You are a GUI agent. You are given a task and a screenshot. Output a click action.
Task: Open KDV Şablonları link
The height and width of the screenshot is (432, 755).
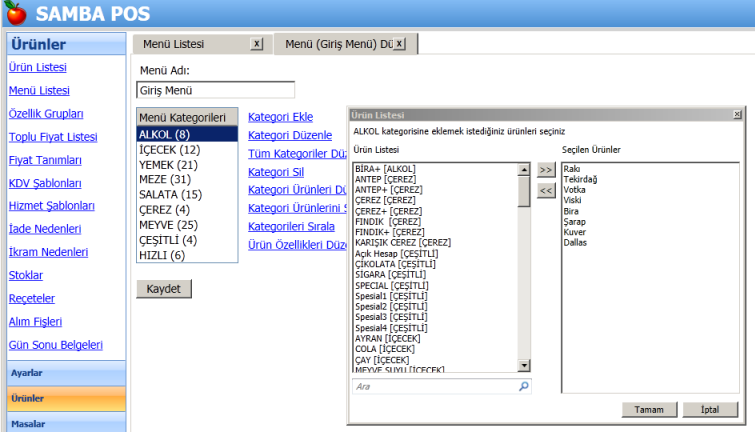tap(45, 183)
